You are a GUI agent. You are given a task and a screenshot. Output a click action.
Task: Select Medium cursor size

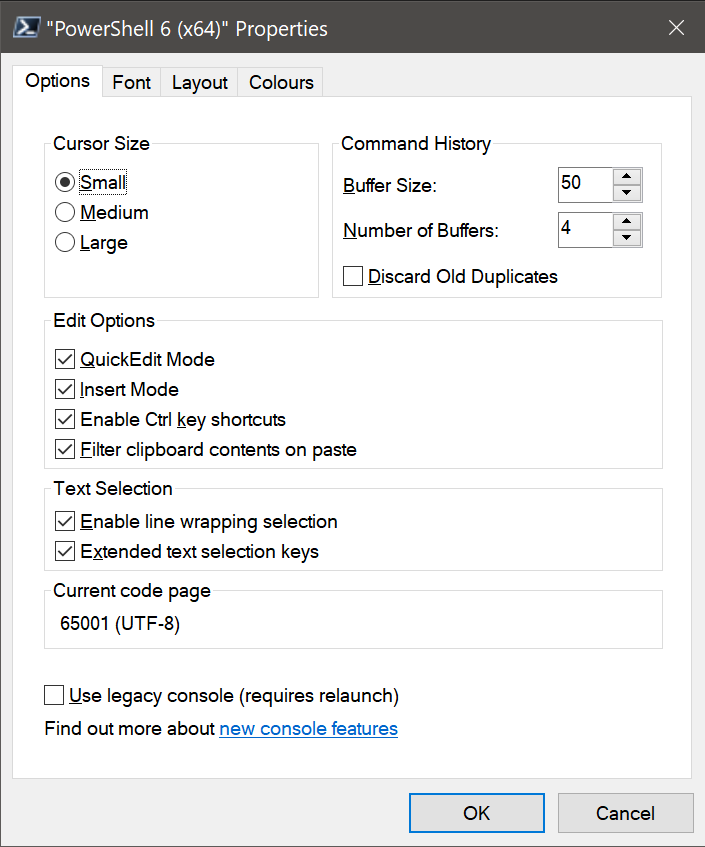[x=65, y=212]
